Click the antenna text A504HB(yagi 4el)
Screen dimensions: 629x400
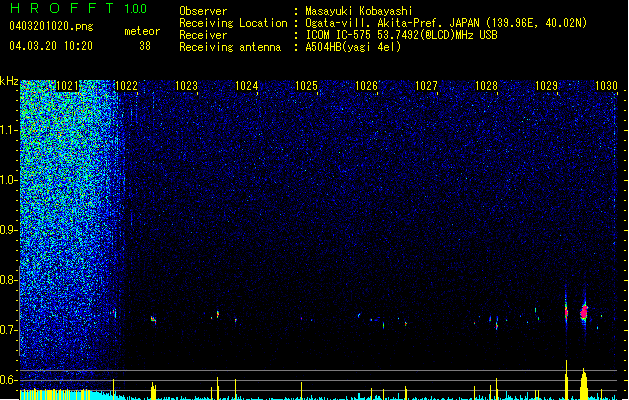pos(353,47)
